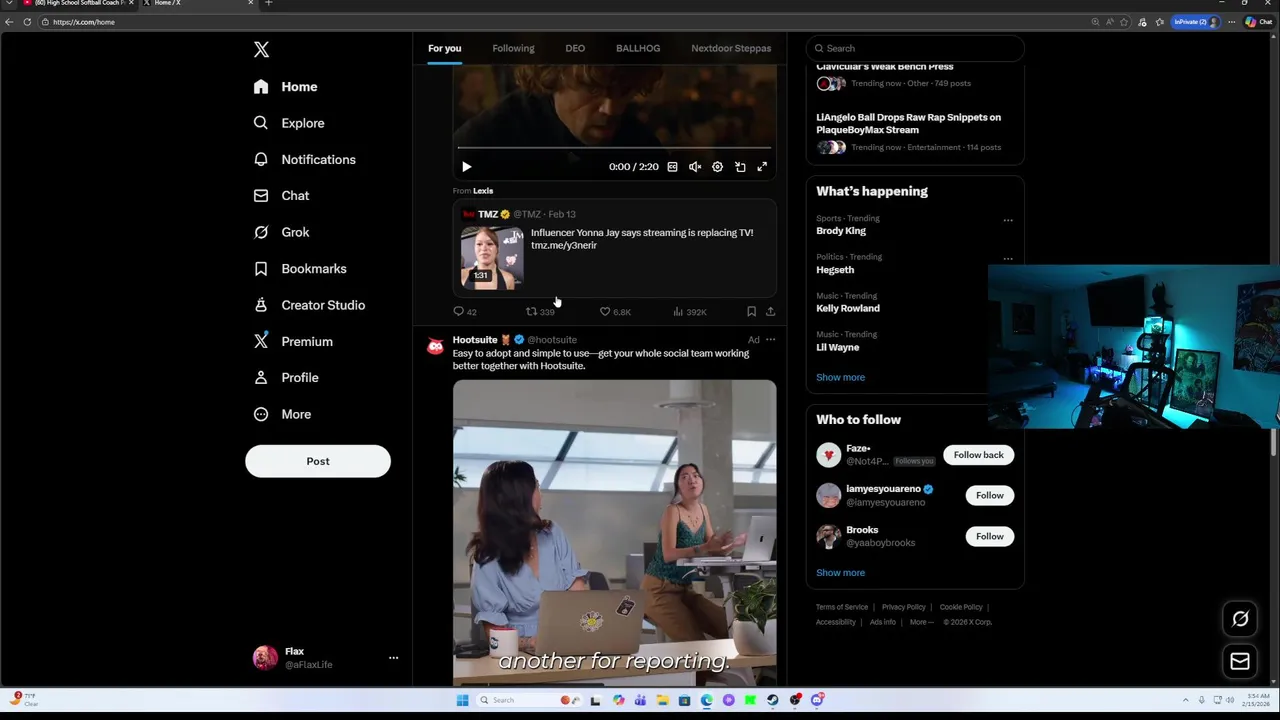
Task: Enter fullscreen for the video
Action: tap(762, 167)
